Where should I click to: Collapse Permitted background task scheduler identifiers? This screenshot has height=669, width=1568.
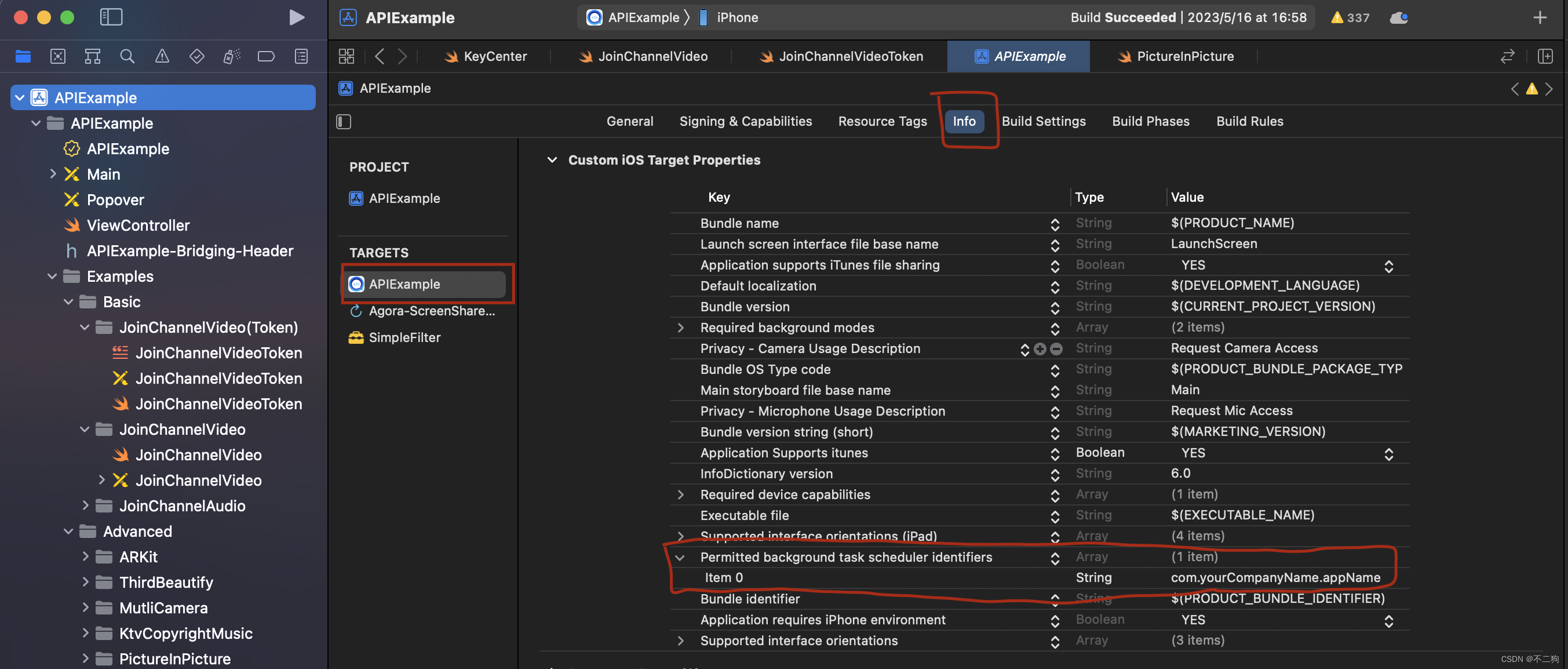[680, 558]
